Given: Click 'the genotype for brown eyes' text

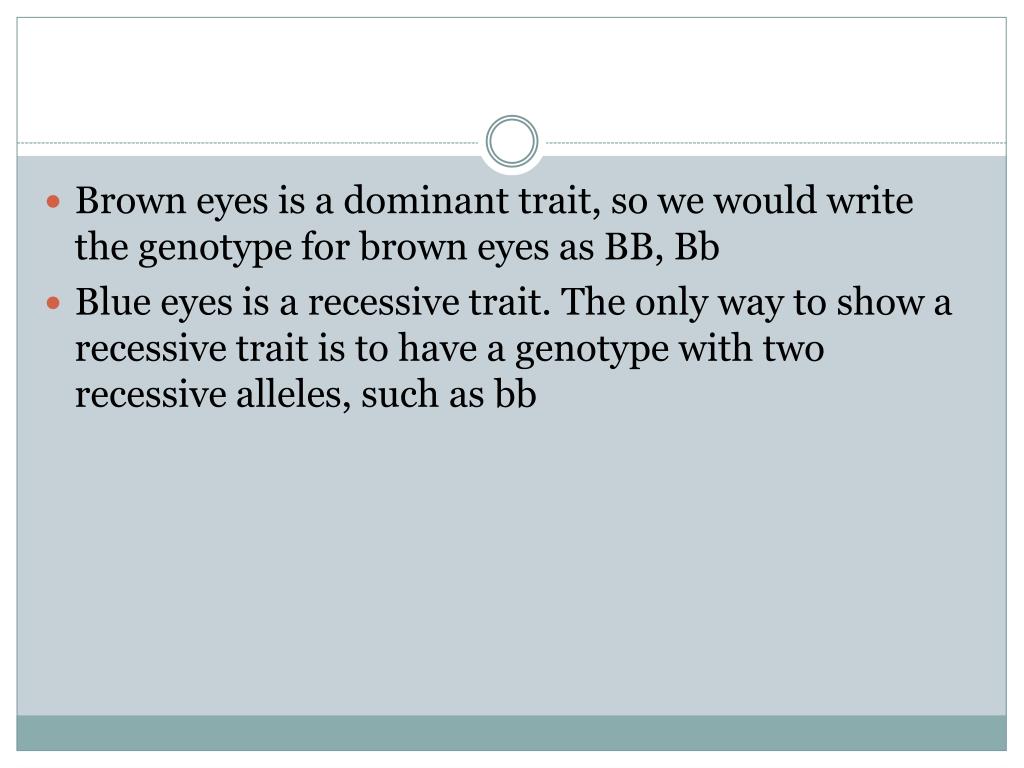Looking at the screenshot, I should point(312,249).
